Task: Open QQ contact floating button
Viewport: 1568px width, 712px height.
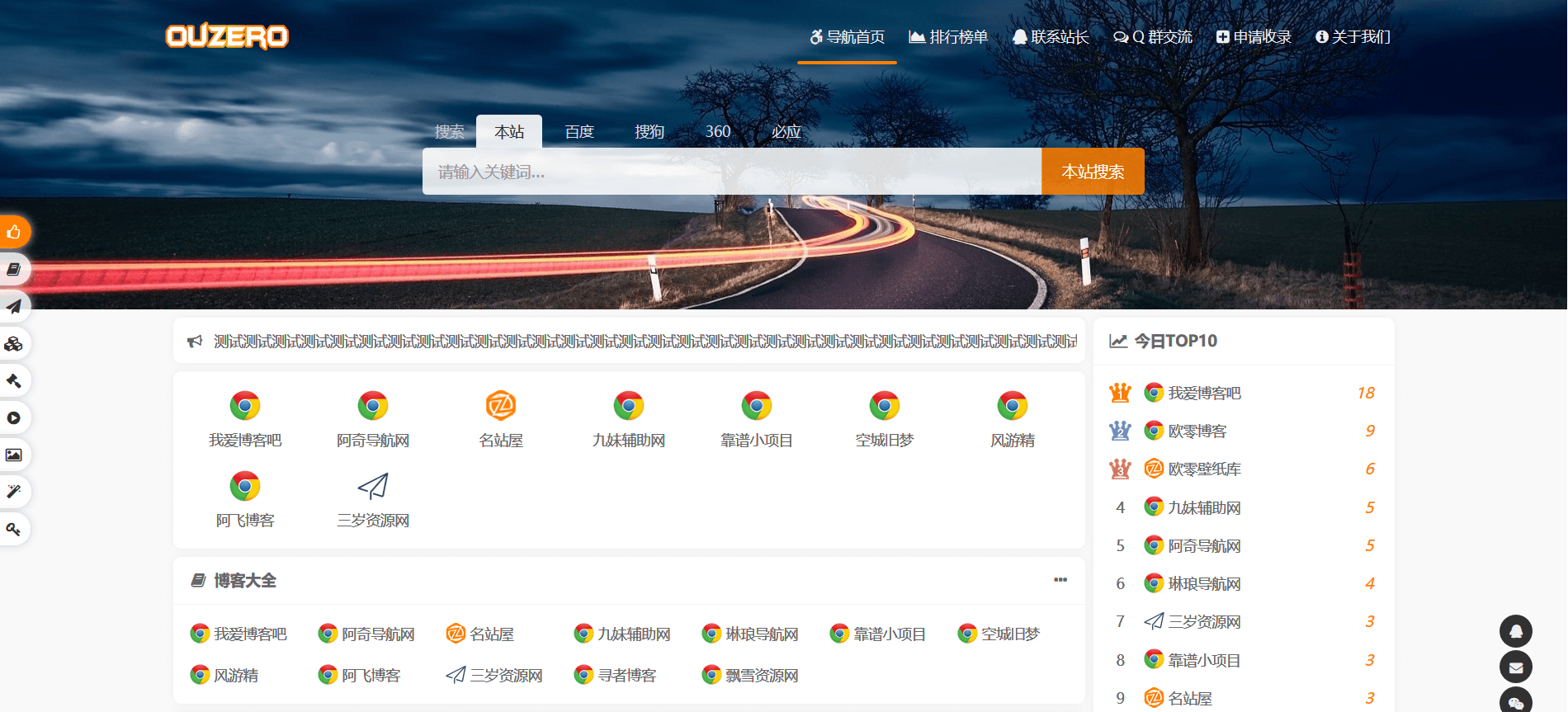Action: point(1515,631)
